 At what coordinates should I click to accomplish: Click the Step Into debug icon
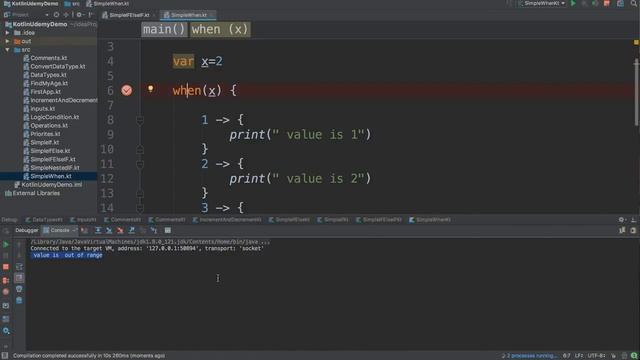click(109, 231)
